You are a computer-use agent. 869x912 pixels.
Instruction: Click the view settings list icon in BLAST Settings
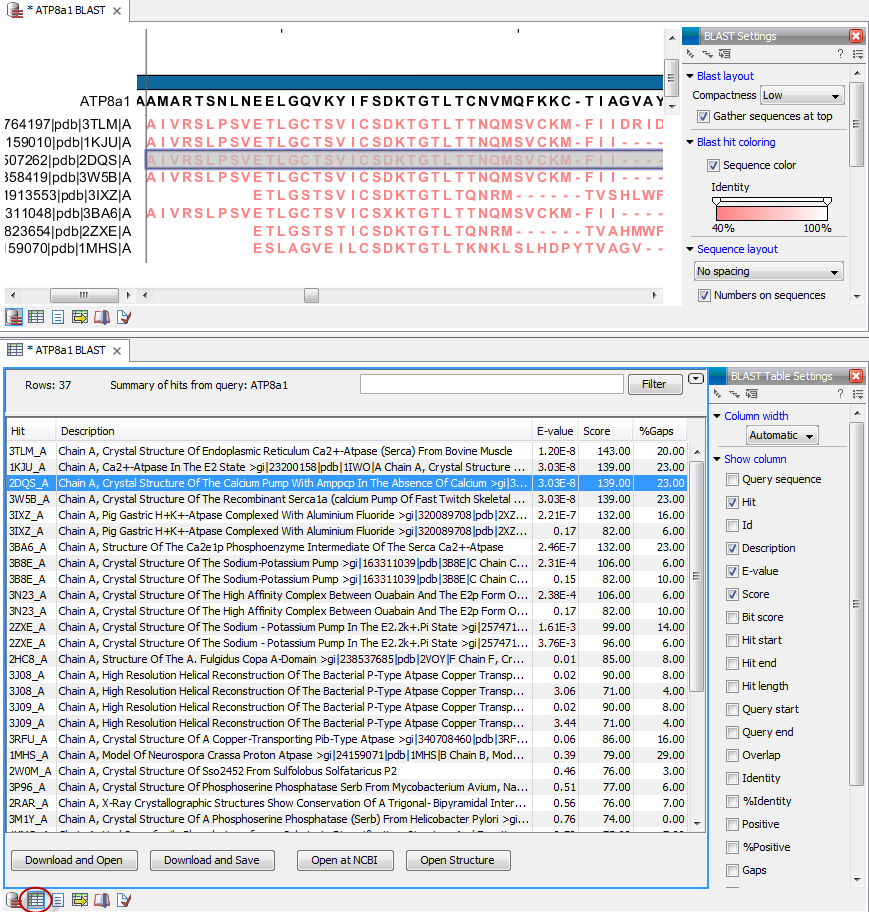(857, 55)
